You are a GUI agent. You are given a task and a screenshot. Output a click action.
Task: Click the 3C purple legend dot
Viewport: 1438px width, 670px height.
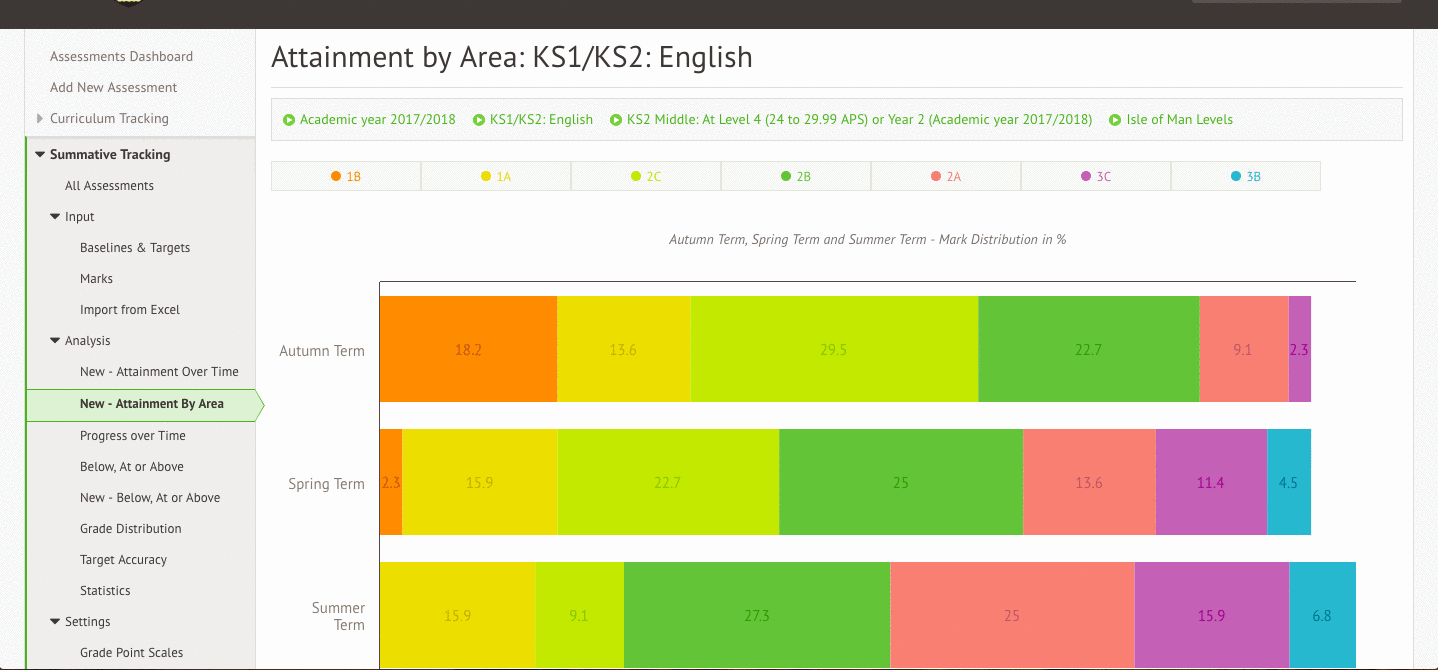1086,176
